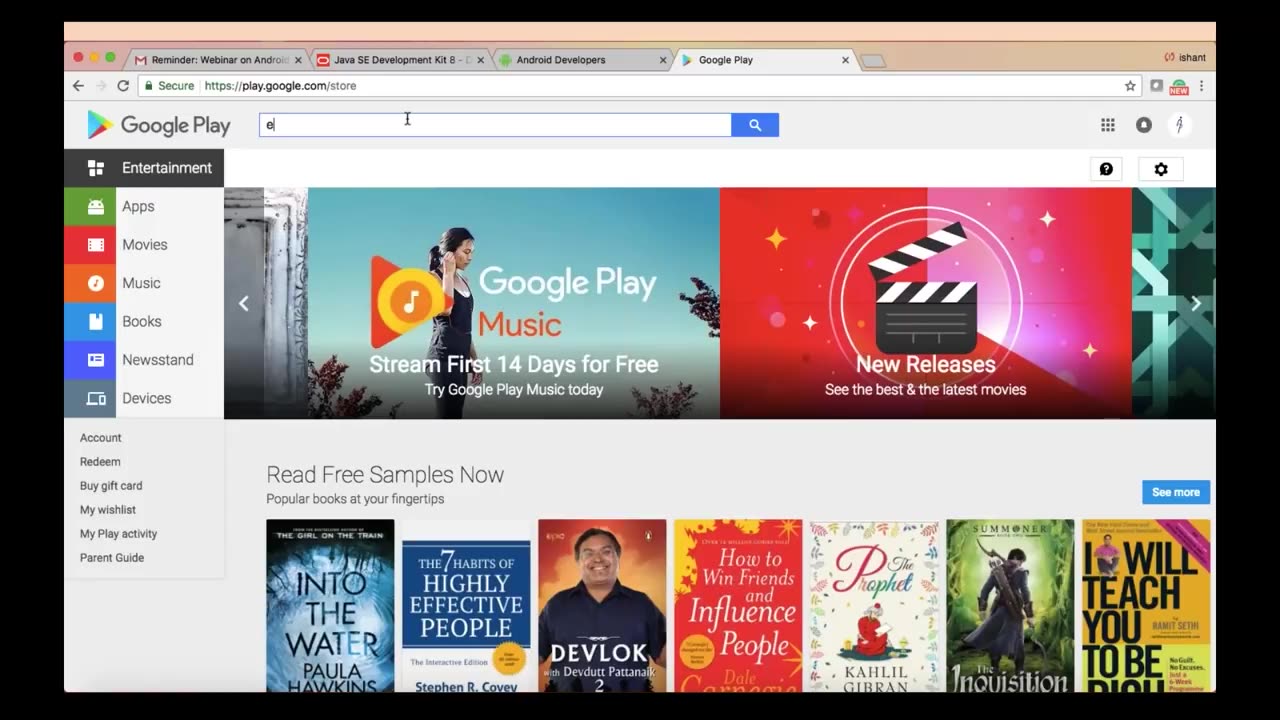Viewport: 1280px width, 720px height.
Task: Open the Devices category
Action: (144, 398)
